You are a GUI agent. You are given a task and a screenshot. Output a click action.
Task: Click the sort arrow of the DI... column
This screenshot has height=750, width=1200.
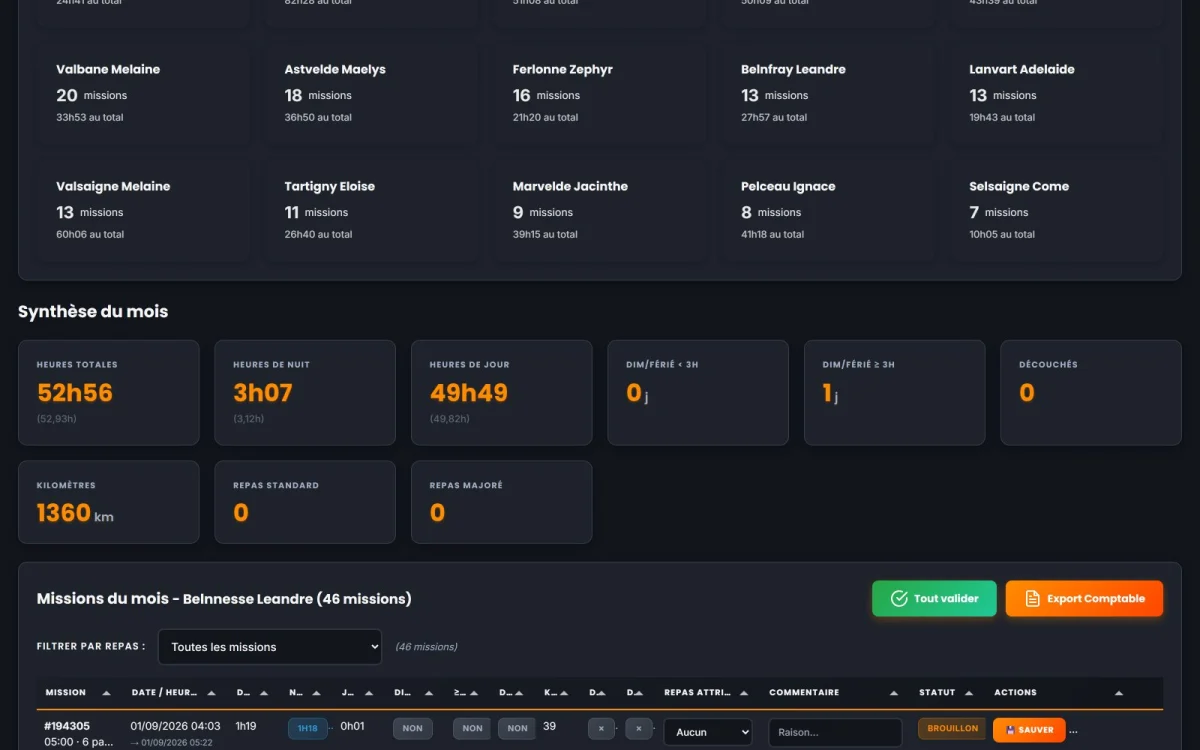point(429,693)
